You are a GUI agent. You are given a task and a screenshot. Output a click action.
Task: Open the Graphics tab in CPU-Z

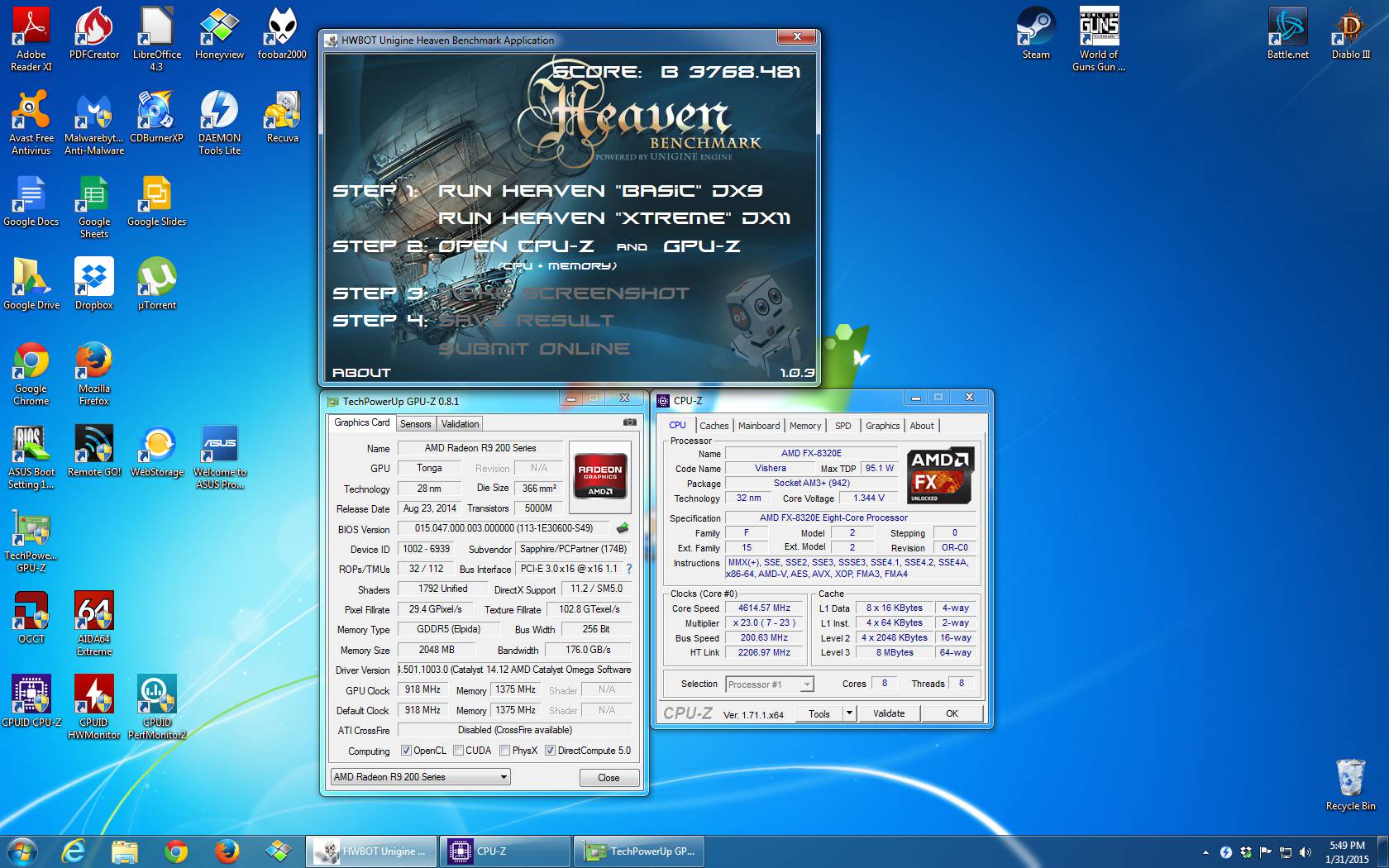882,426
